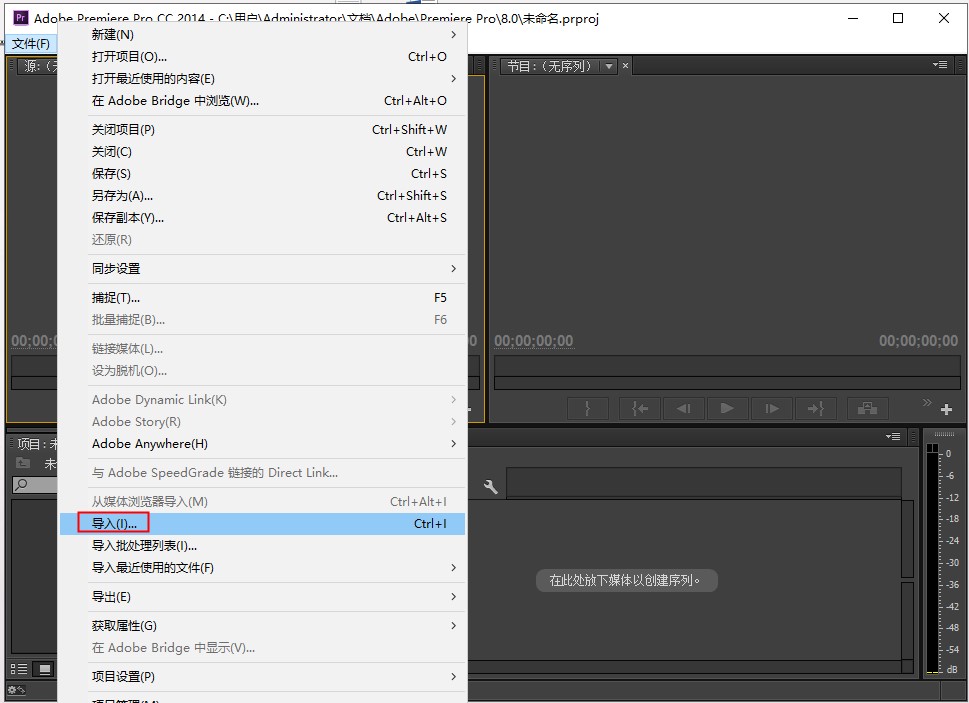Viewport: 969px width, 703px height.
Task: Click 保存副本(Y)... menu entry
Action: [x=263, y=218]
